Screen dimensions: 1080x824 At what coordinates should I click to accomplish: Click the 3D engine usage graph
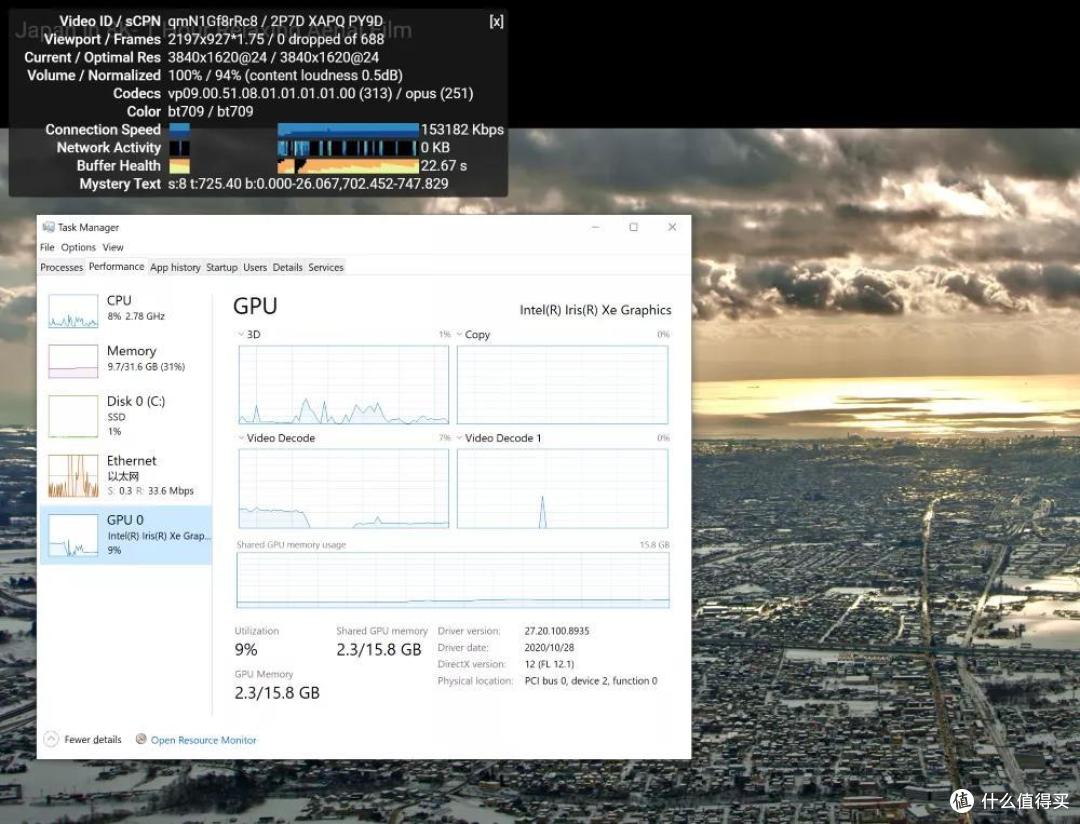(x=344, y=385)
